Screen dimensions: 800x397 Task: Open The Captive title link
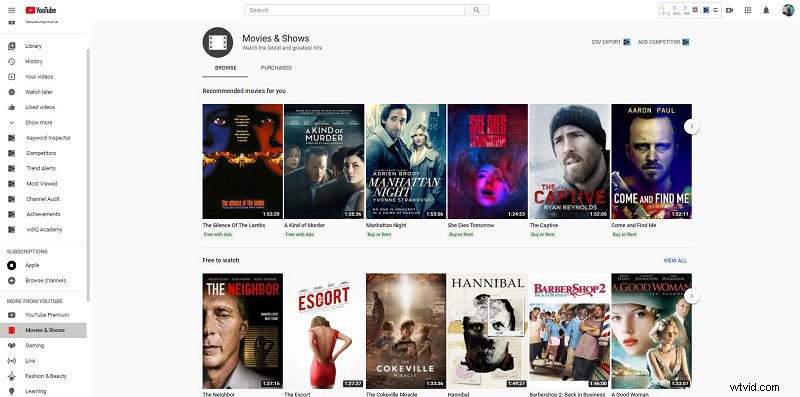click(544, 225)
